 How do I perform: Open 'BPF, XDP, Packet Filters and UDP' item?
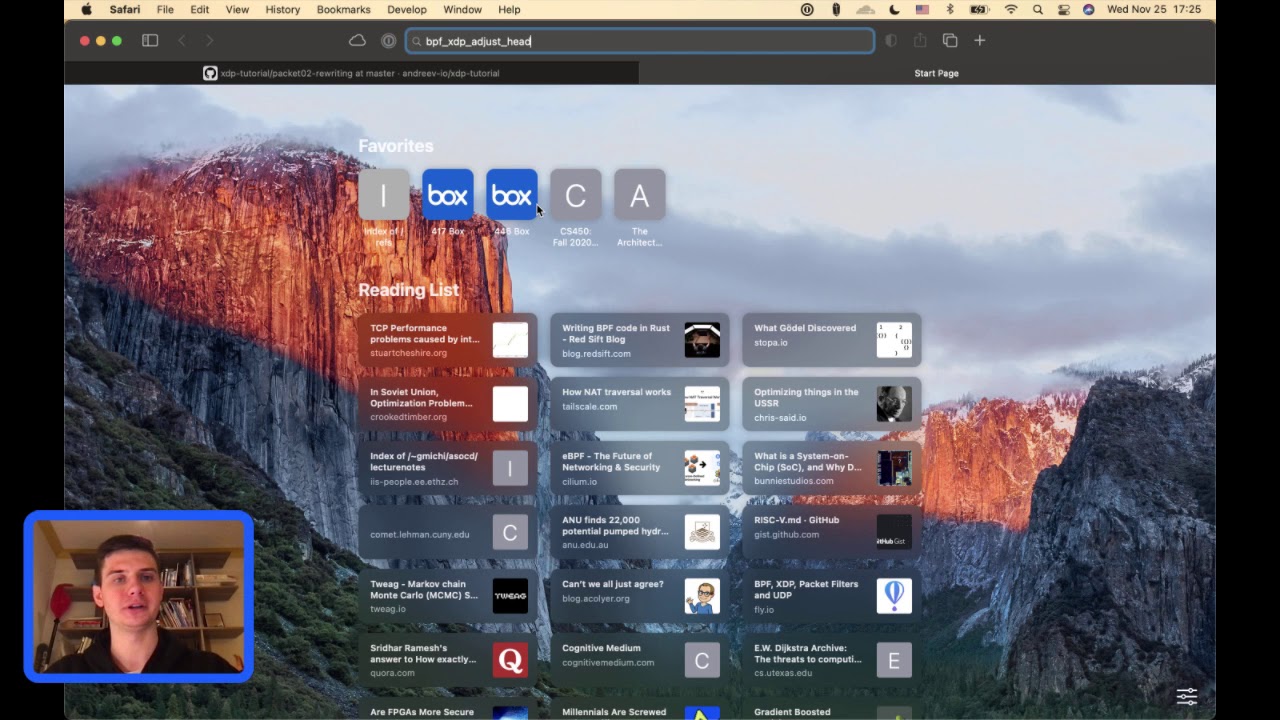pos(831,596)
